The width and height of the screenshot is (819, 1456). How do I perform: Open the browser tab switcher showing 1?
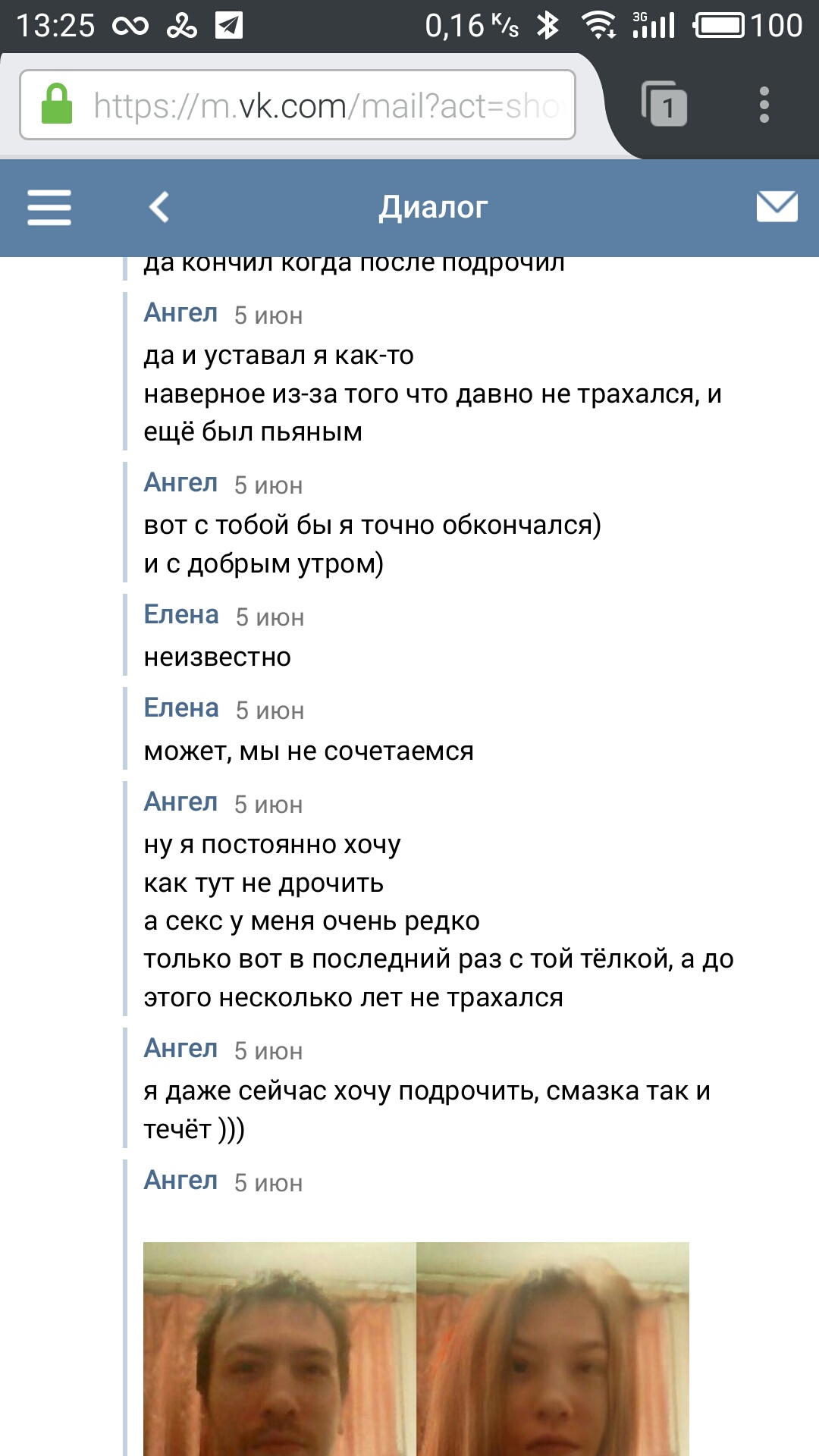664,104
